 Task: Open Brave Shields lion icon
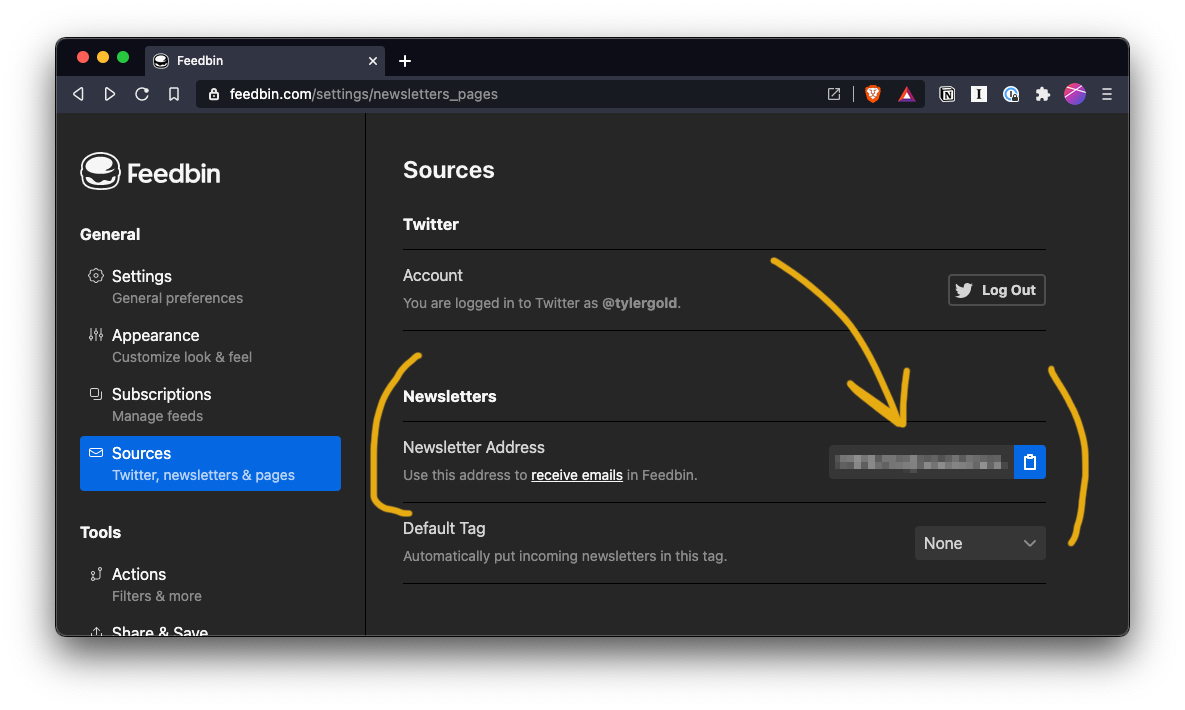tap(873, 94)
